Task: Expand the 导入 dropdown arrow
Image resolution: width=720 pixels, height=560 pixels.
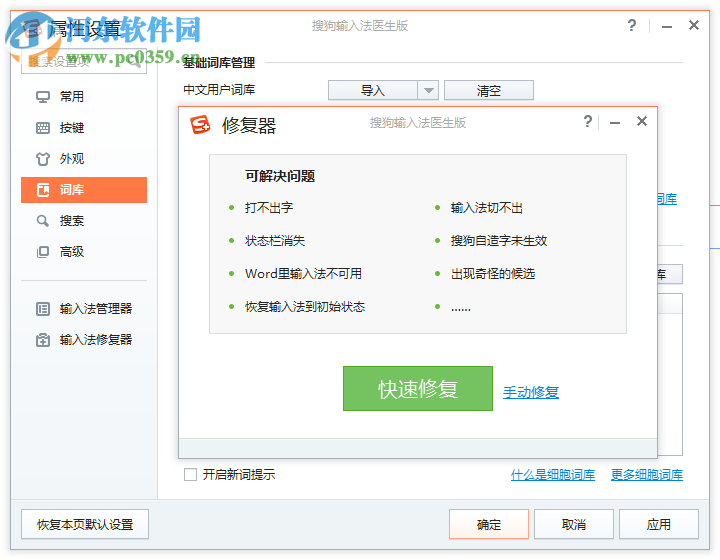Action: 428,90
